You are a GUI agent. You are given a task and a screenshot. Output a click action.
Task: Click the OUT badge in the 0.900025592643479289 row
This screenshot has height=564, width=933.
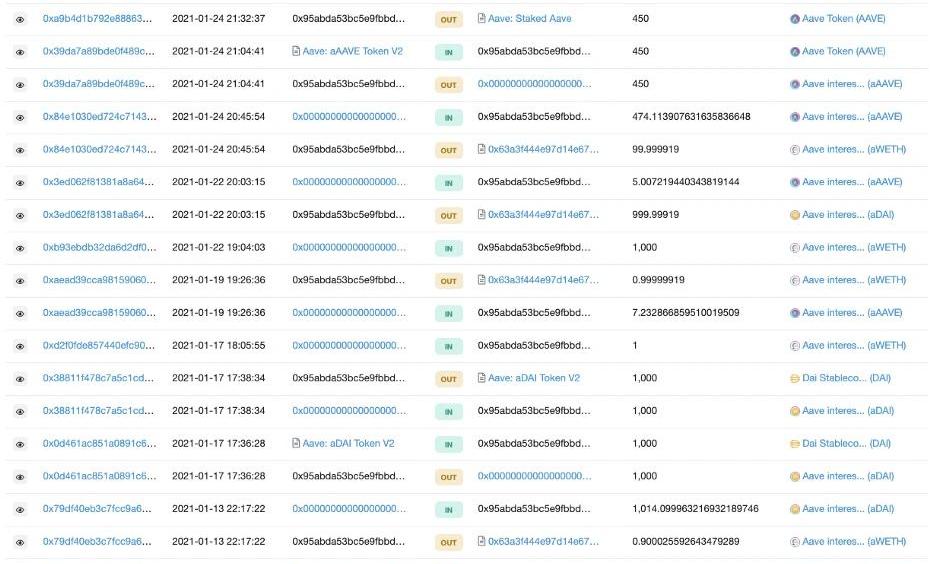449,542
